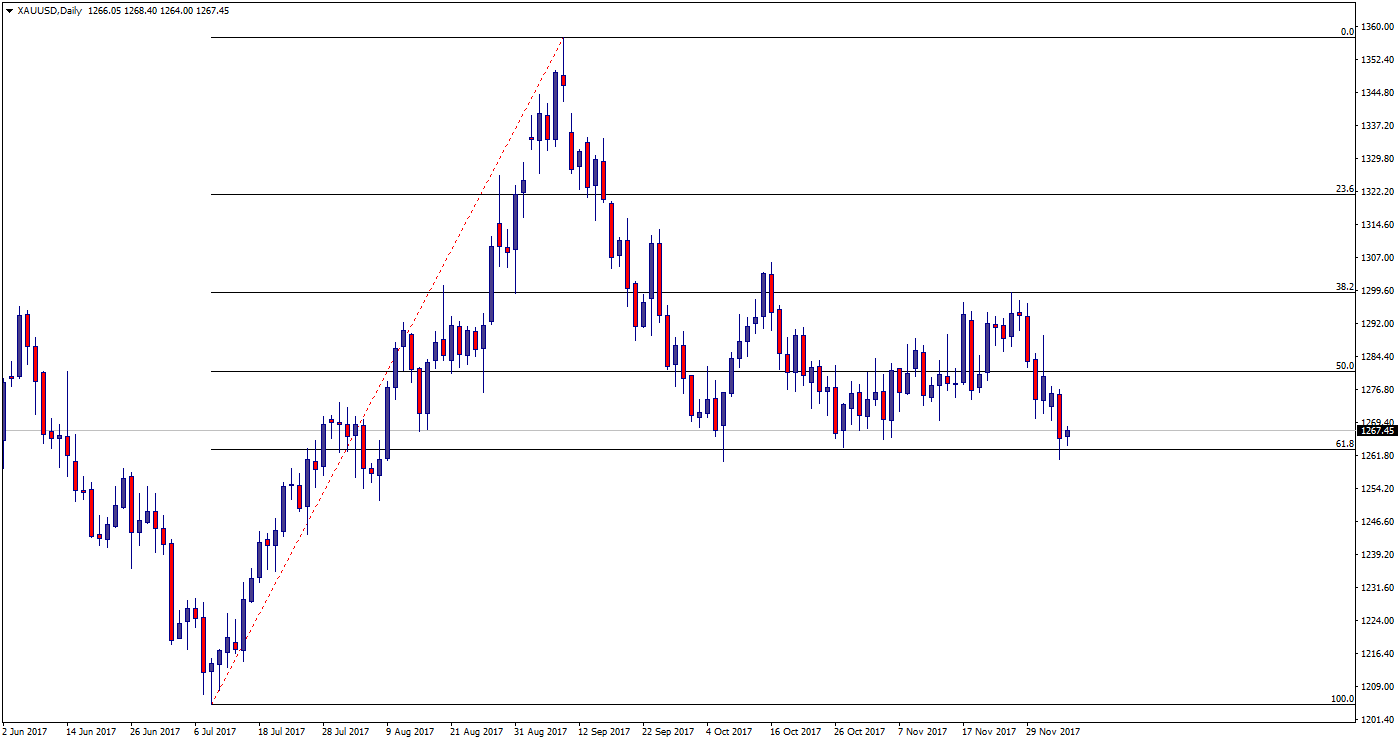The width and height of the screenshot is (1398, 743).
Task: Click the 38.2 Fibonacci level label
Action: click(1344, 286)
